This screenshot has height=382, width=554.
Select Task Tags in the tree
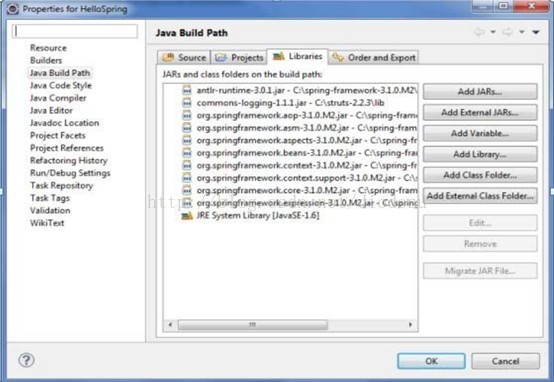tap(50, 198)
